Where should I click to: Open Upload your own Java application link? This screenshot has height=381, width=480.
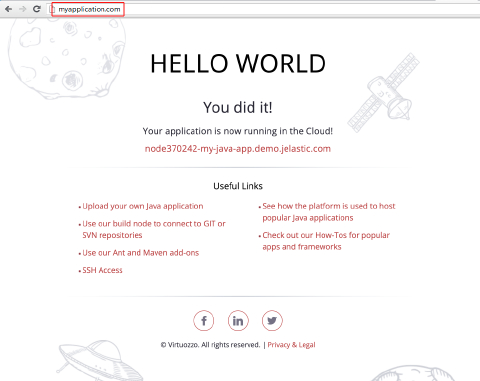point(143,206)
